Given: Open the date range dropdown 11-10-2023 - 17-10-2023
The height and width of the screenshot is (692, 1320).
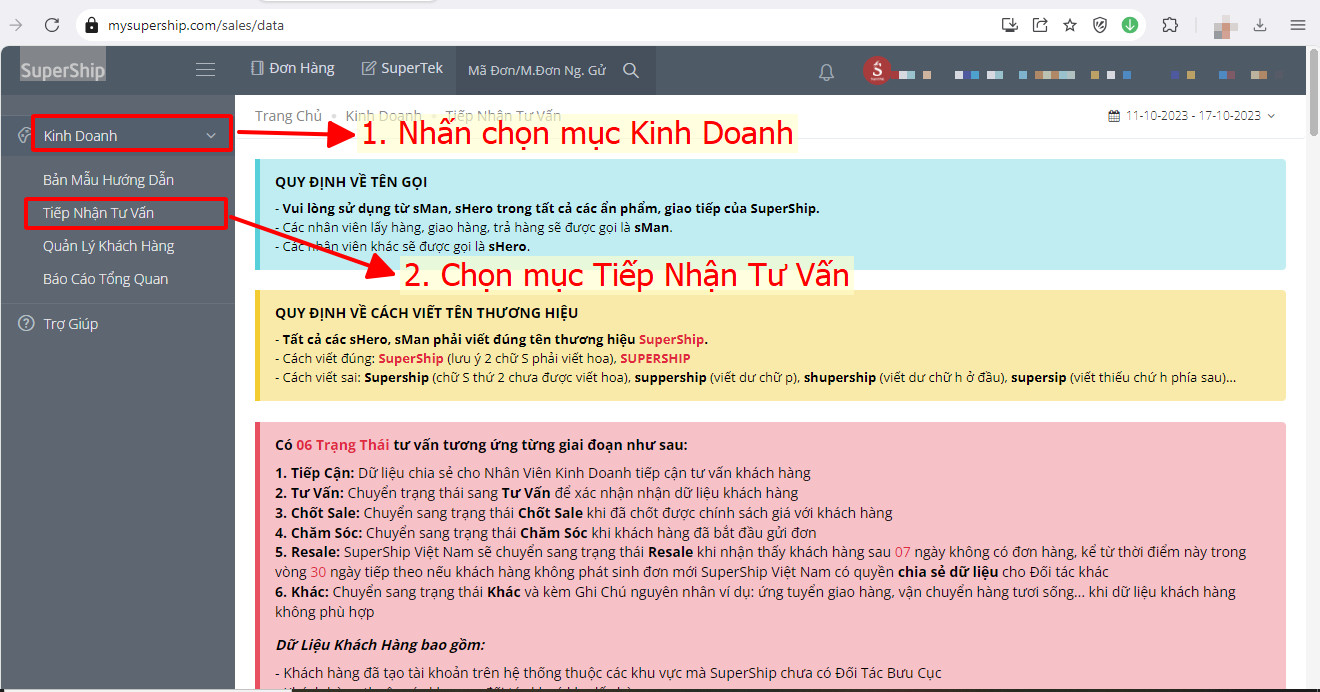Looking at the screenshot, I should 1192,115.
